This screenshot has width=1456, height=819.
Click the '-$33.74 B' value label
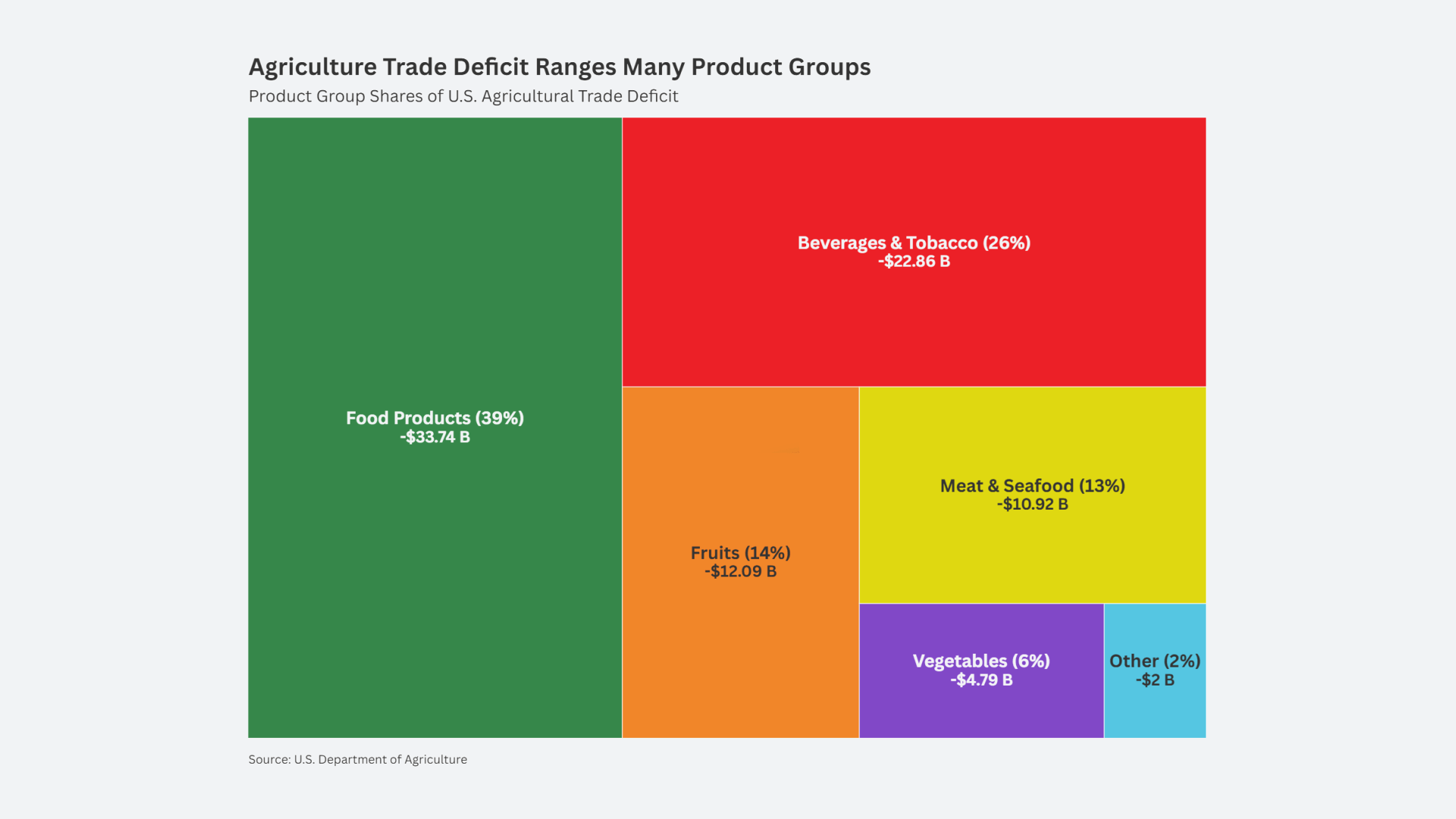[435, 437]
